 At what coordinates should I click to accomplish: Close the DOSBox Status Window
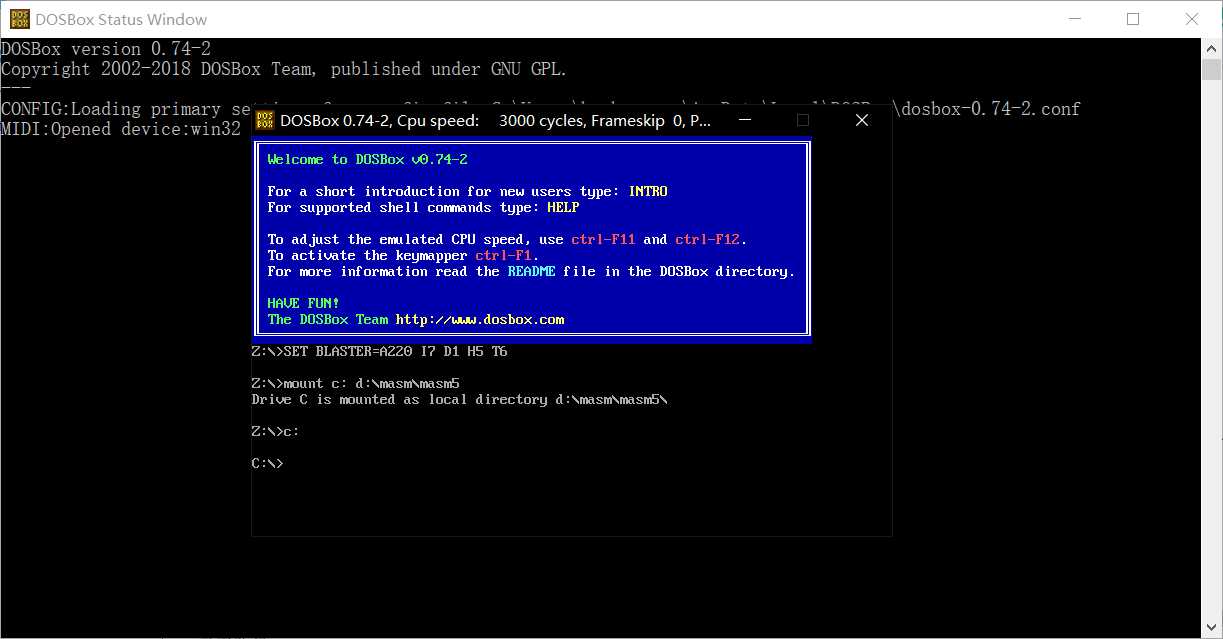[1192, 19]
